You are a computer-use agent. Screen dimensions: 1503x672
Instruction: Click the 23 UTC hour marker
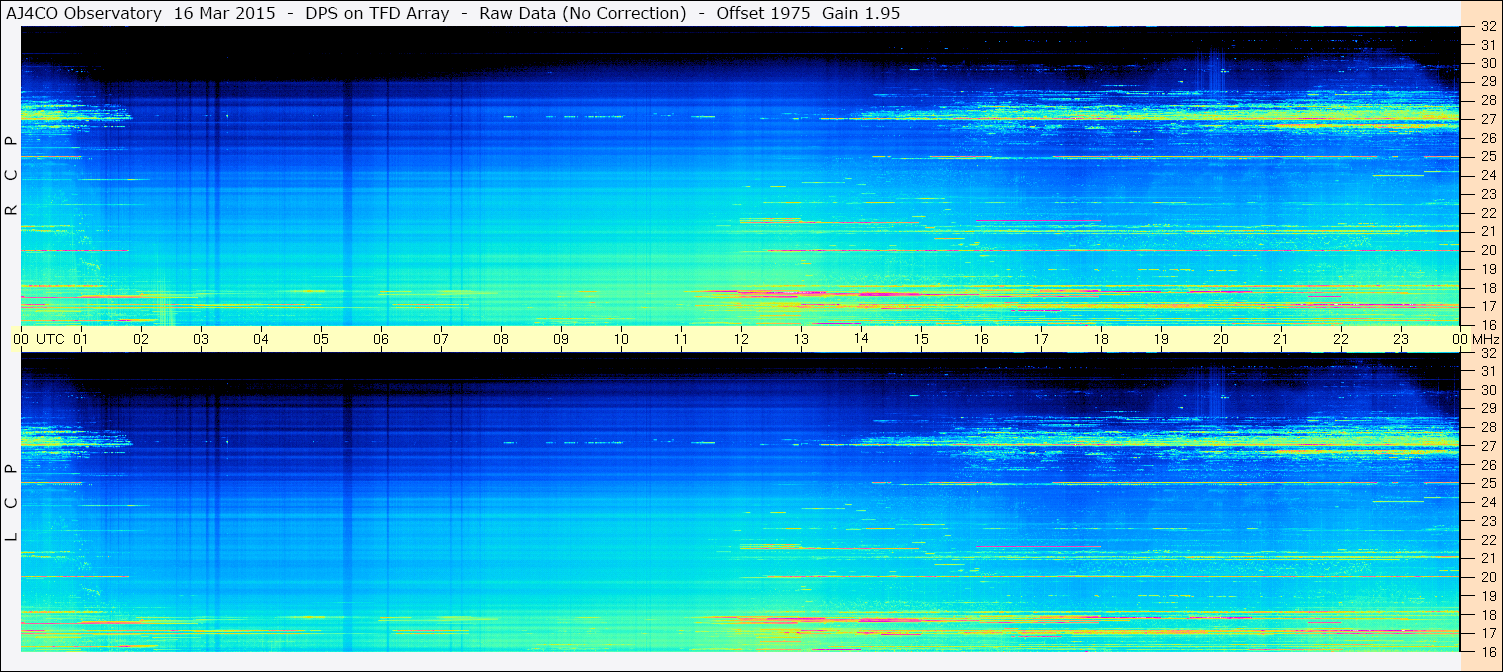pos(1401,339)
